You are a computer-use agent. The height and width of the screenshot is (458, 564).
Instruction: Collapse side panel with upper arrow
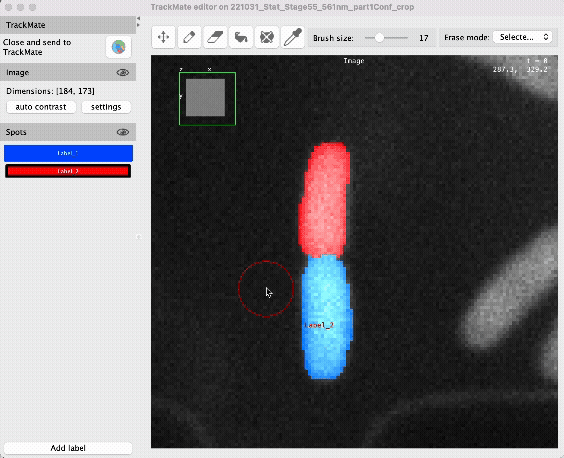point(138,18)
